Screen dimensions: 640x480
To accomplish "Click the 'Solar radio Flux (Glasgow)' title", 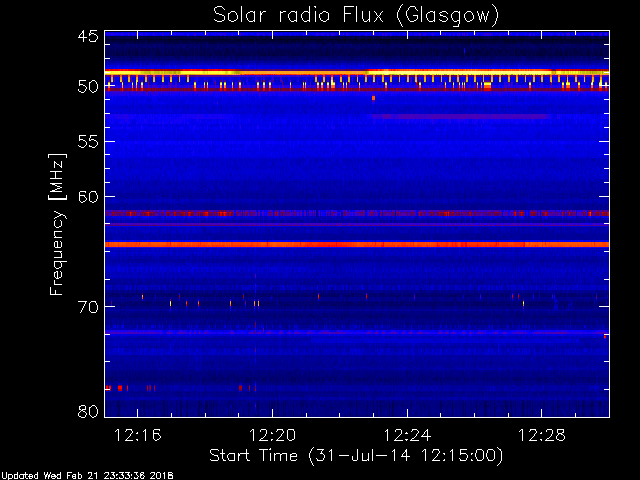I will pos(356,15).
